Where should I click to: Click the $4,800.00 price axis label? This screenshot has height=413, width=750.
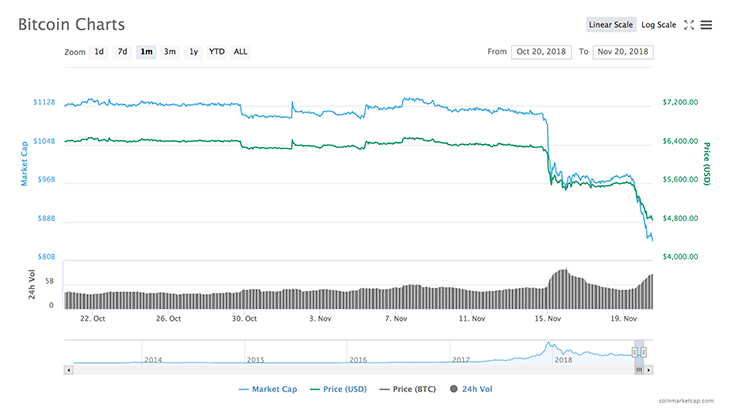coord(680,218)
